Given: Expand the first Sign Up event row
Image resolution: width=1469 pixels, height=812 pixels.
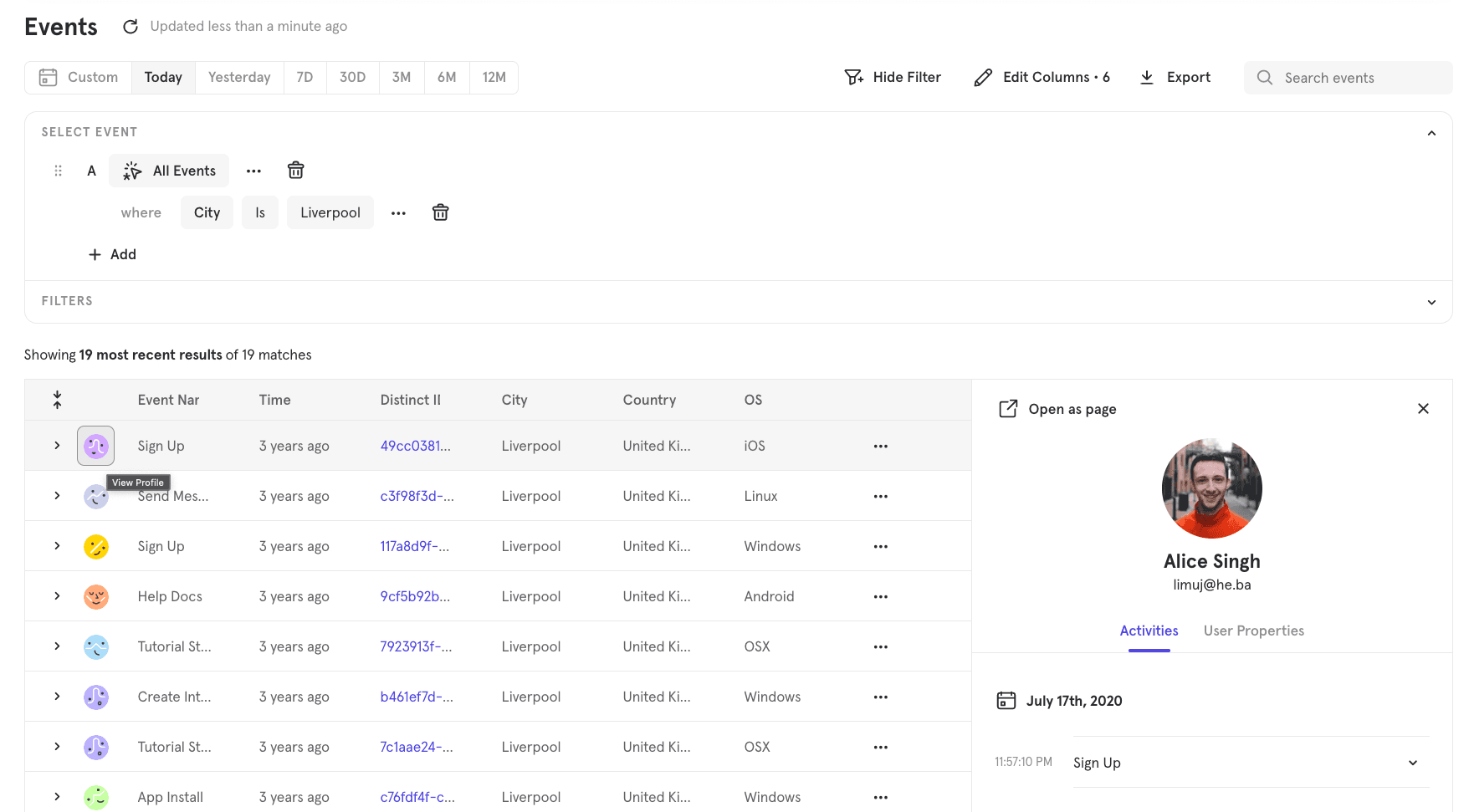Looking at the screenshot, I should [x=57, y=446].
